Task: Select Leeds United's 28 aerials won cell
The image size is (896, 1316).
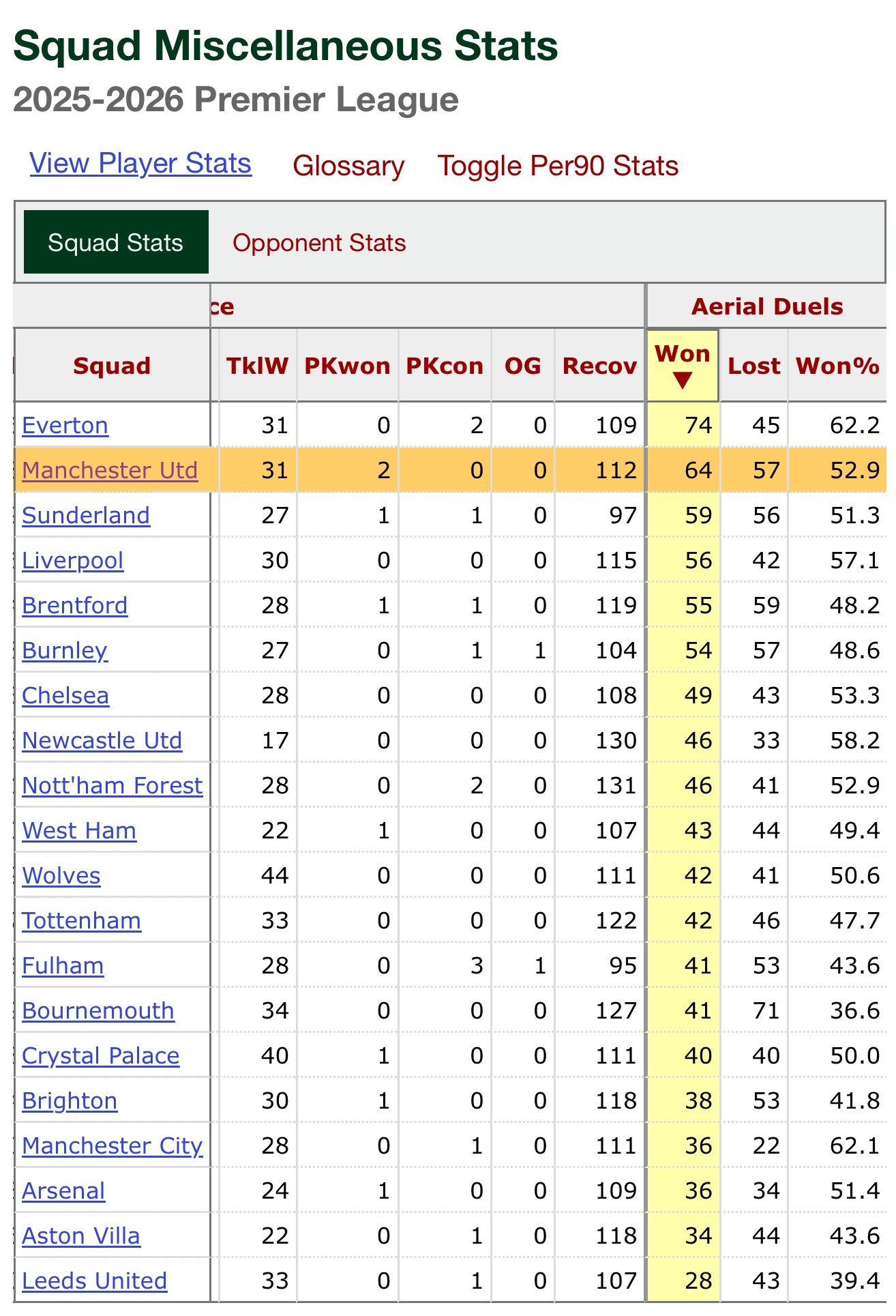Action: [x=683, y=1281]
